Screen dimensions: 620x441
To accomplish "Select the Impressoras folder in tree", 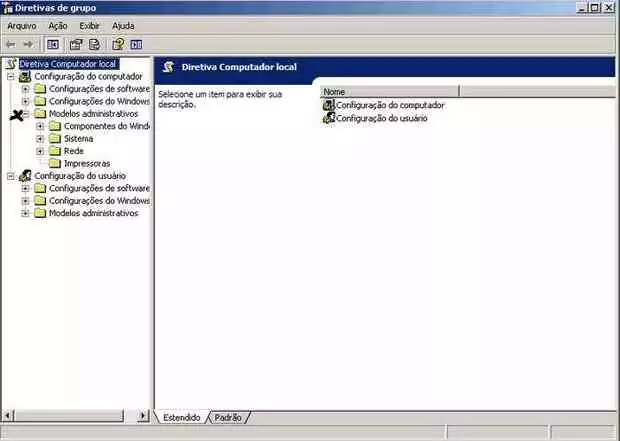I will click(x=86, y=163).
